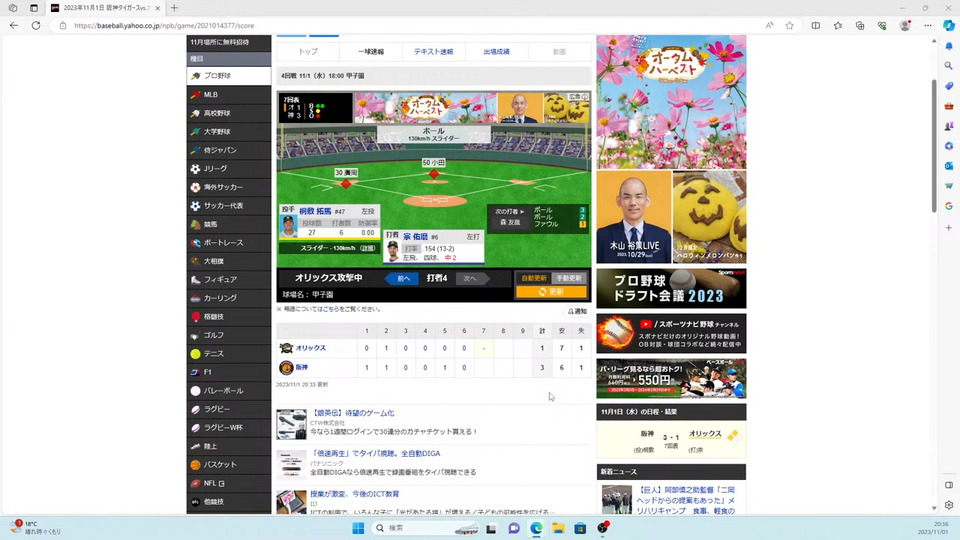This screenshot has width=960, height=540.
Task: Open the パ・リーグ 550円 banner
Action: [671, 378]
